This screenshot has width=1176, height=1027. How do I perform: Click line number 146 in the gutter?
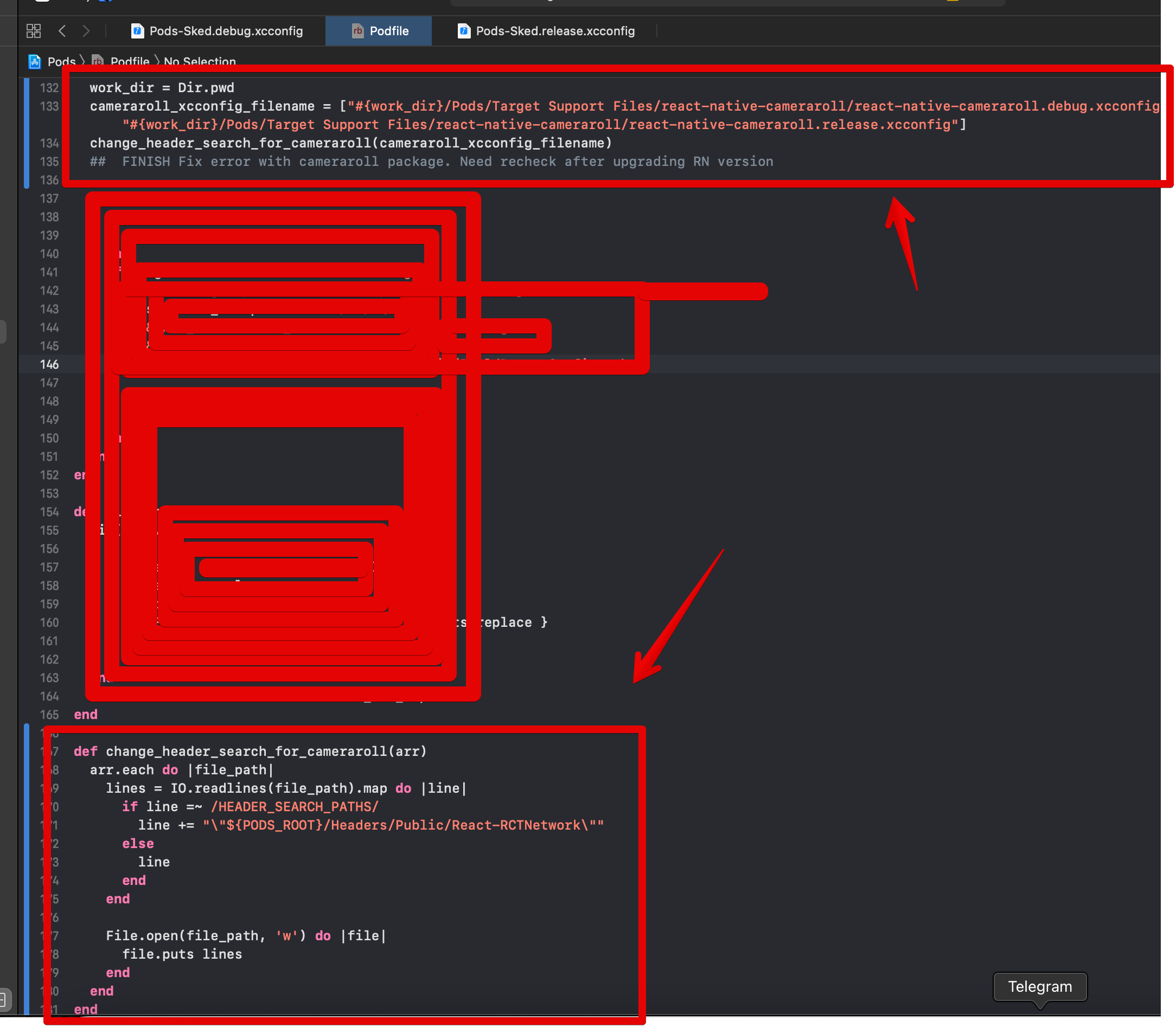[50, 364]
